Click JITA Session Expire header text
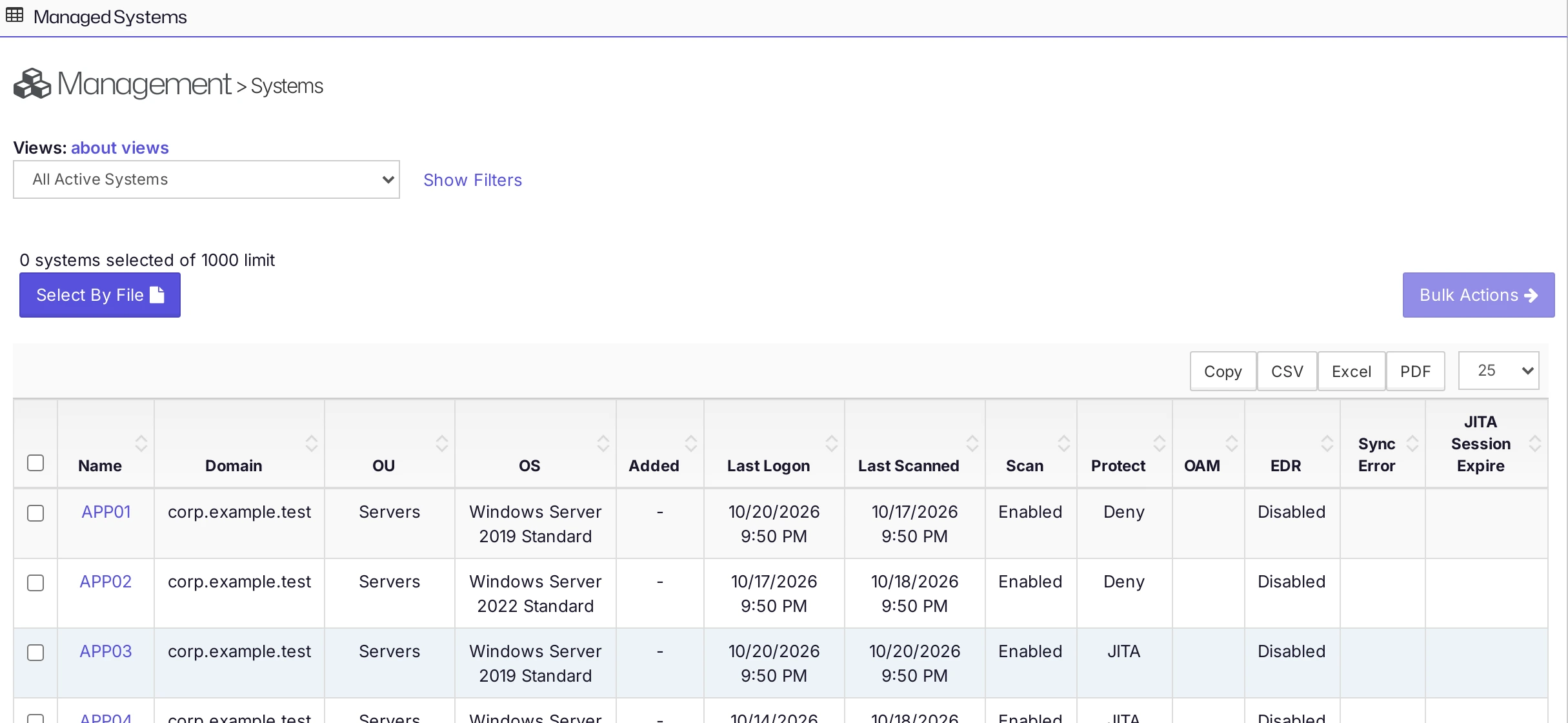The image size is (1568, 723). coord(1481,444)
